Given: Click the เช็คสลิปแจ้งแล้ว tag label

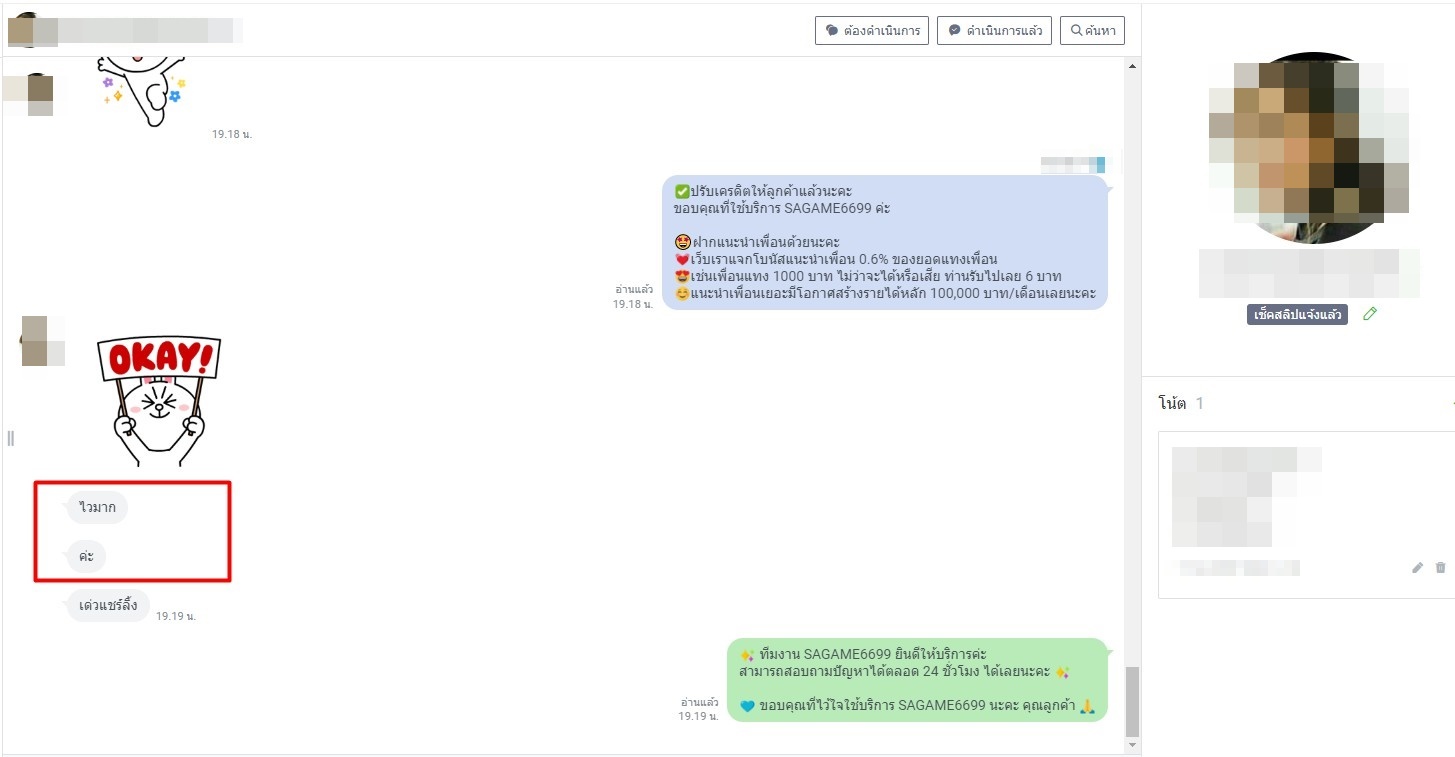Looking at the screenshot, I should (1297, 315).
